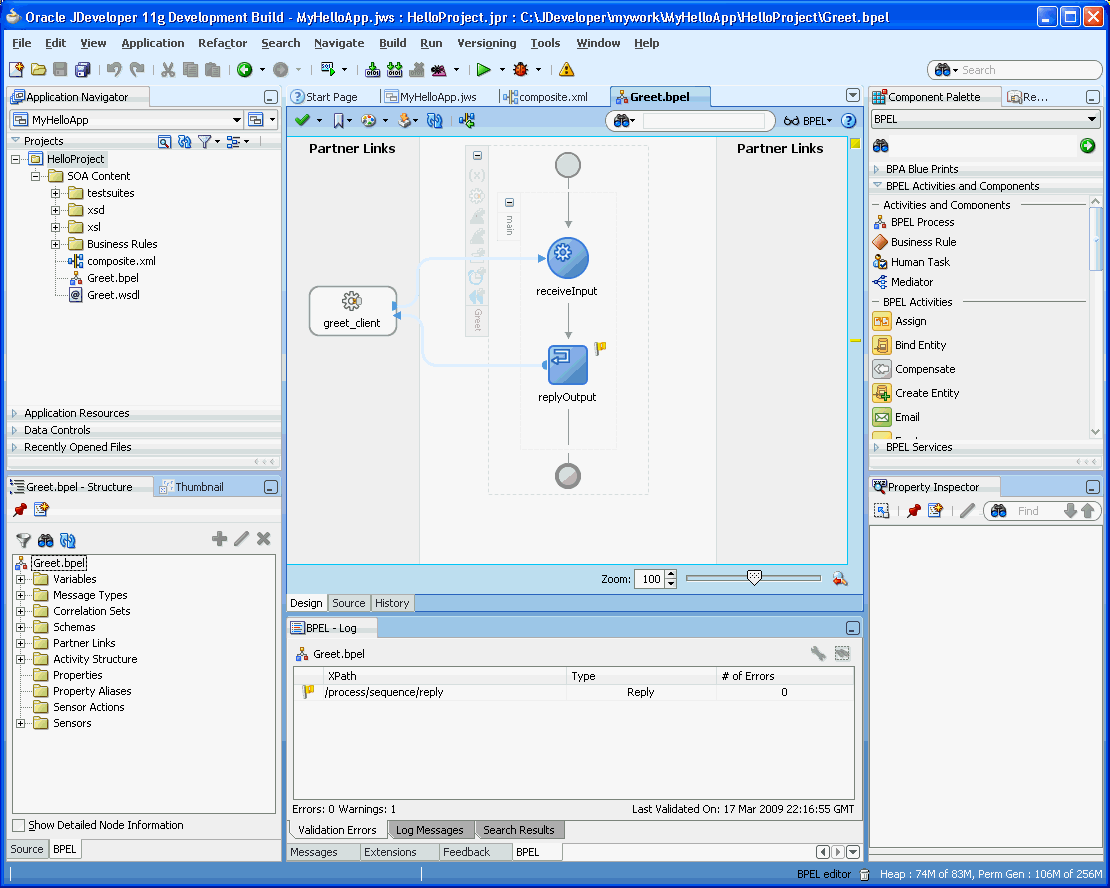Open the Versioning menu

[x=486, y=43]
